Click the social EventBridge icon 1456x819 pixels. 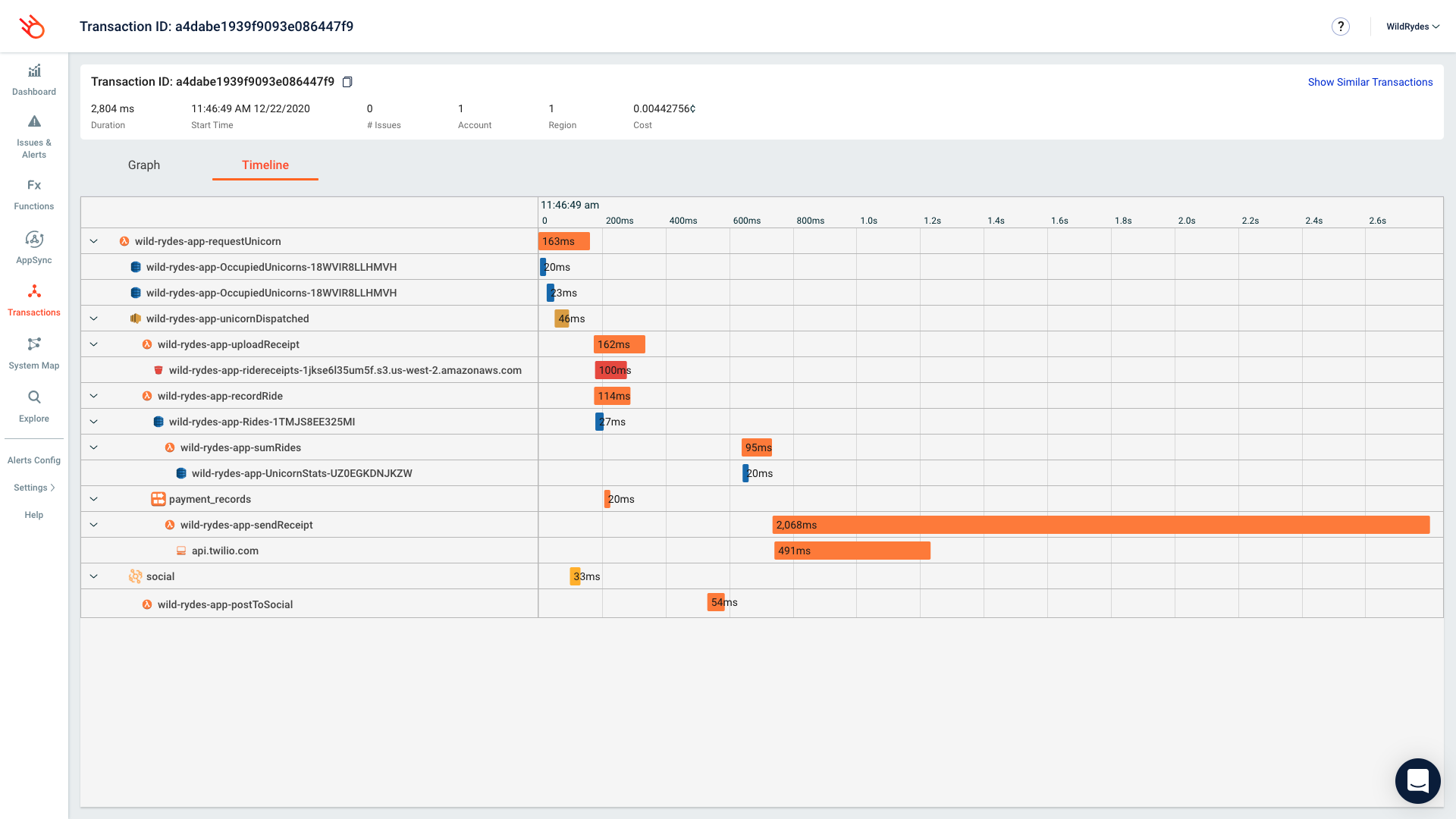[x=136, y=576]
